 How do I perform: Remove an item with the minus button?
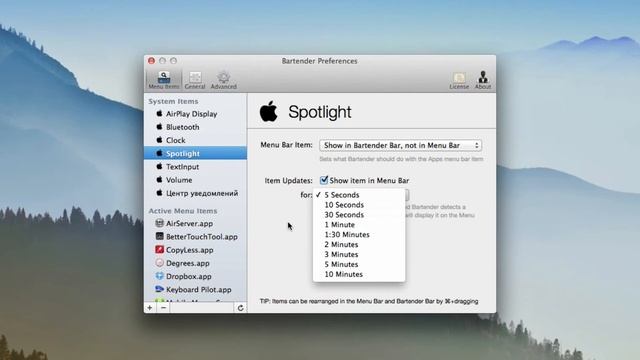pyautogui.click(x=163, y=308)
